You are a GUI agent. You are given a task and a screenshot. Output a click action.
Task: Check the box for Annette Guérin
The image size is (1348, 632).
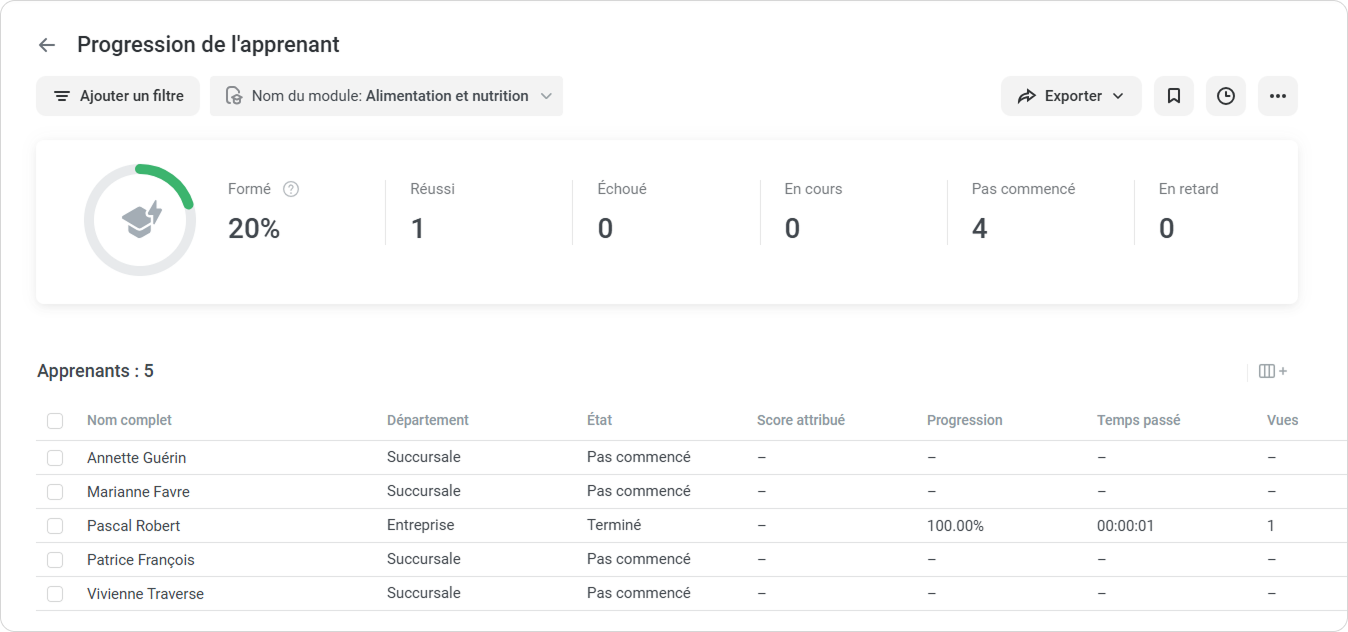click(x=55, y=458)
